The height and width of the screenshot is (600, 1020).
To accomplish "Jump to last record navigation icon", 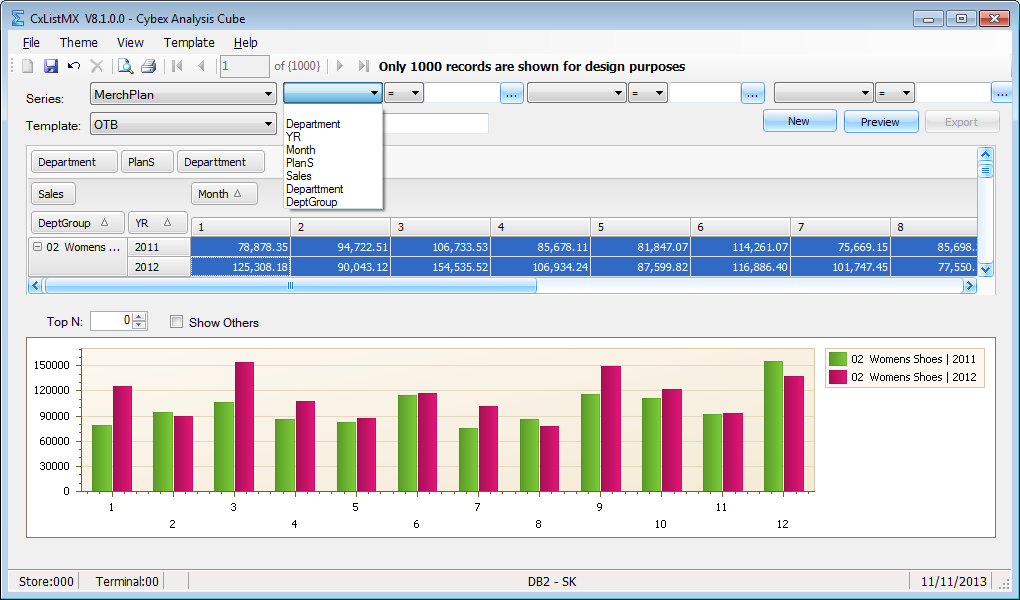I will [x=364, y=66].
